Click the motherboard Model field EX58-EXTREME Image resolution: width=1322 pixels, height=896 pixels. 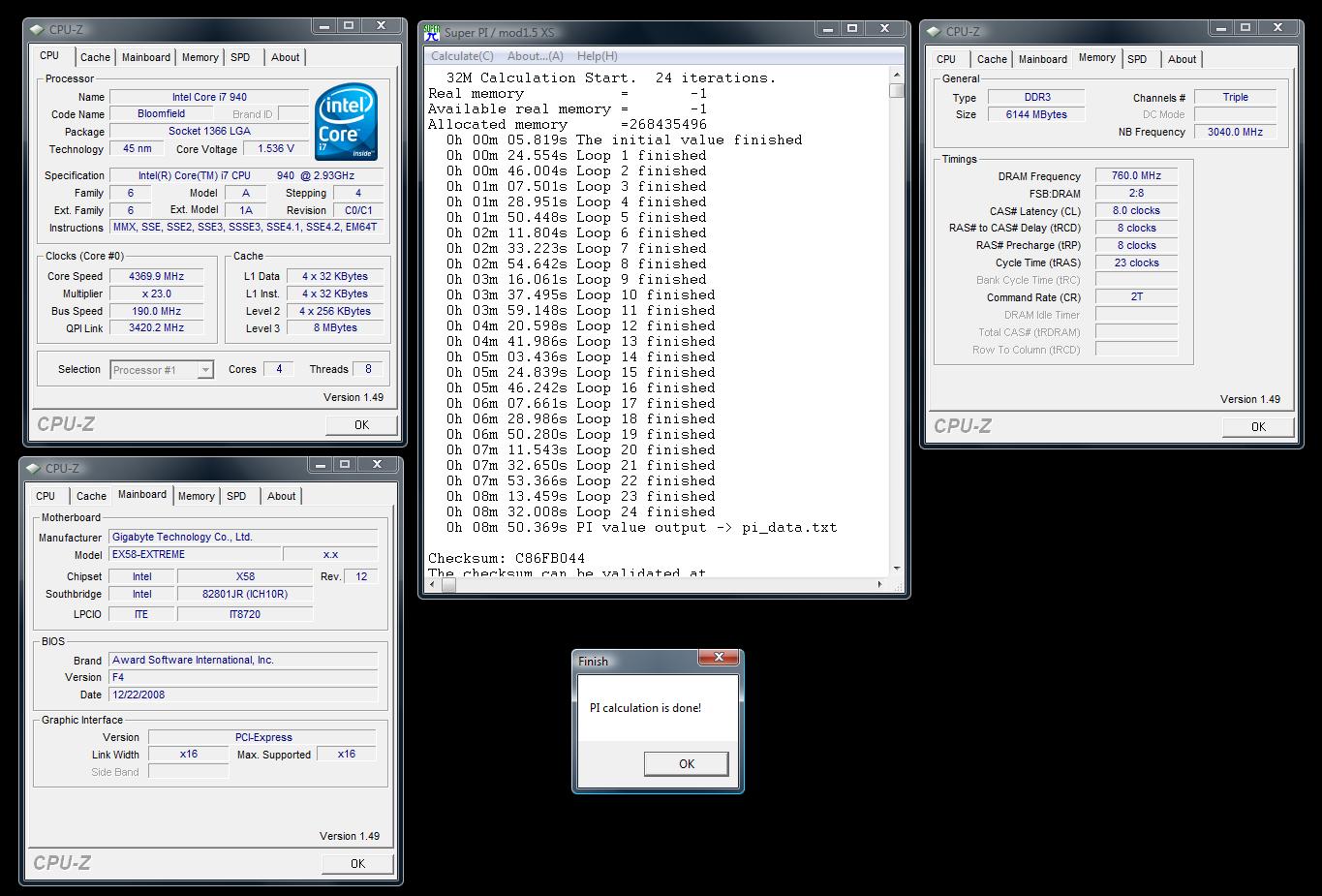tap(195, 555)
